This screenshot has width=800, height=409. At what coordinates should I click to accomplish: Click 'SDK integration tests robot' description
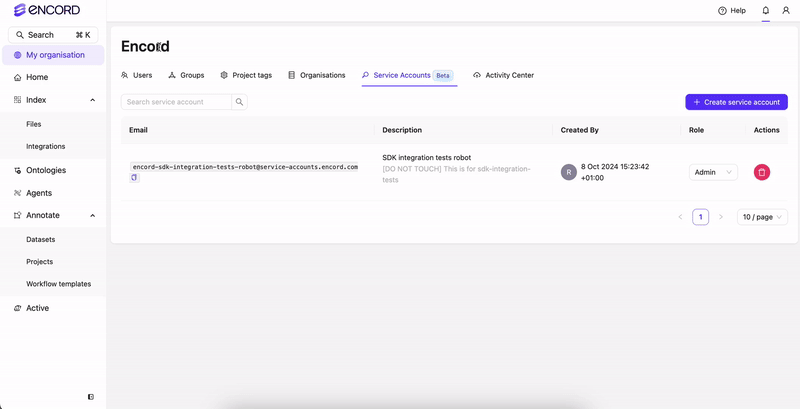tap(427, 158)
